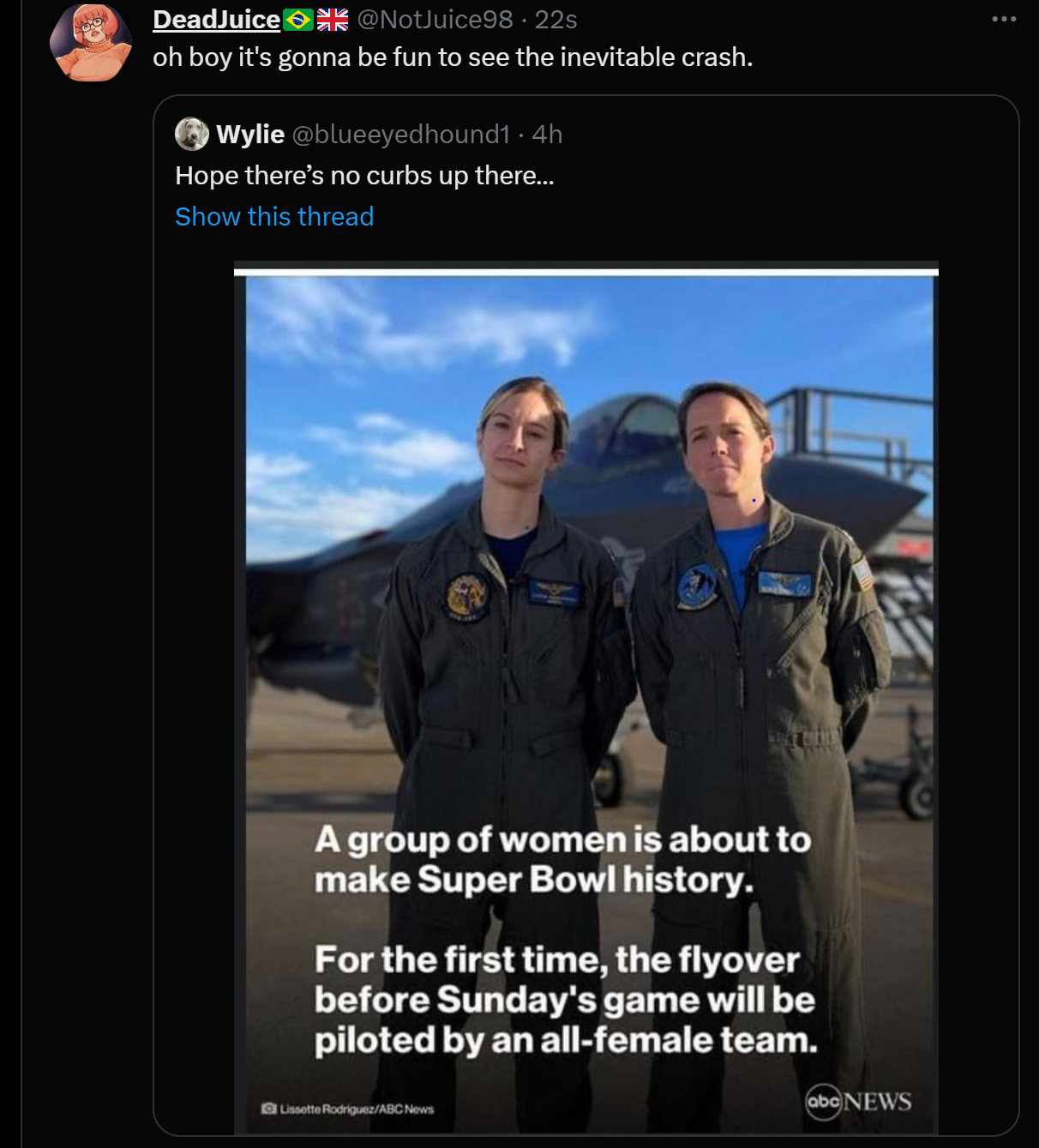The image size is (1039, 1148).
Task: Click the @blueeyedhound1 handle
Action: point(400,135)
